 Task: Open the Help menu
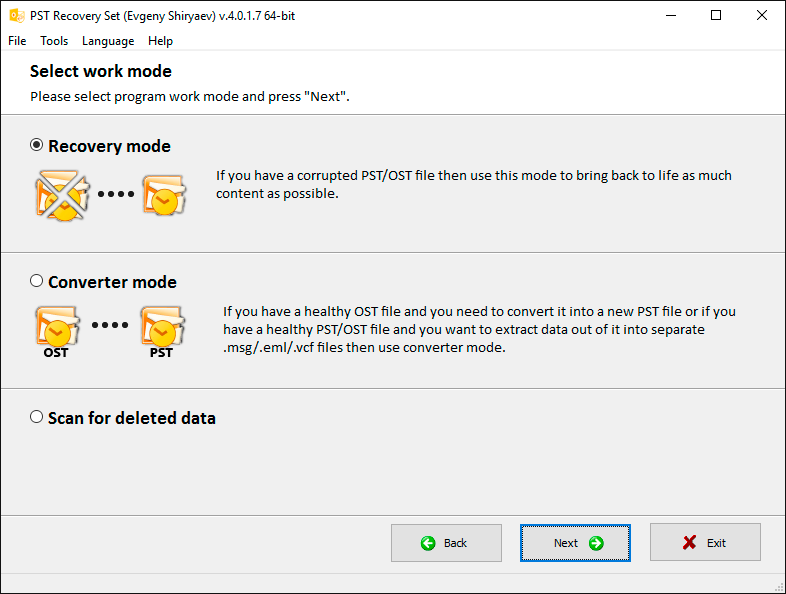click(x=160, y=41)
